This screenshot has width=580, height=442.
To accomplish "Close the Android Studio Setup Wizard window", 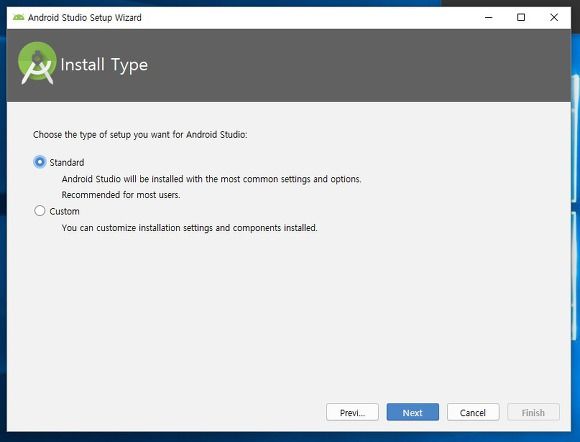I will 554,17.
